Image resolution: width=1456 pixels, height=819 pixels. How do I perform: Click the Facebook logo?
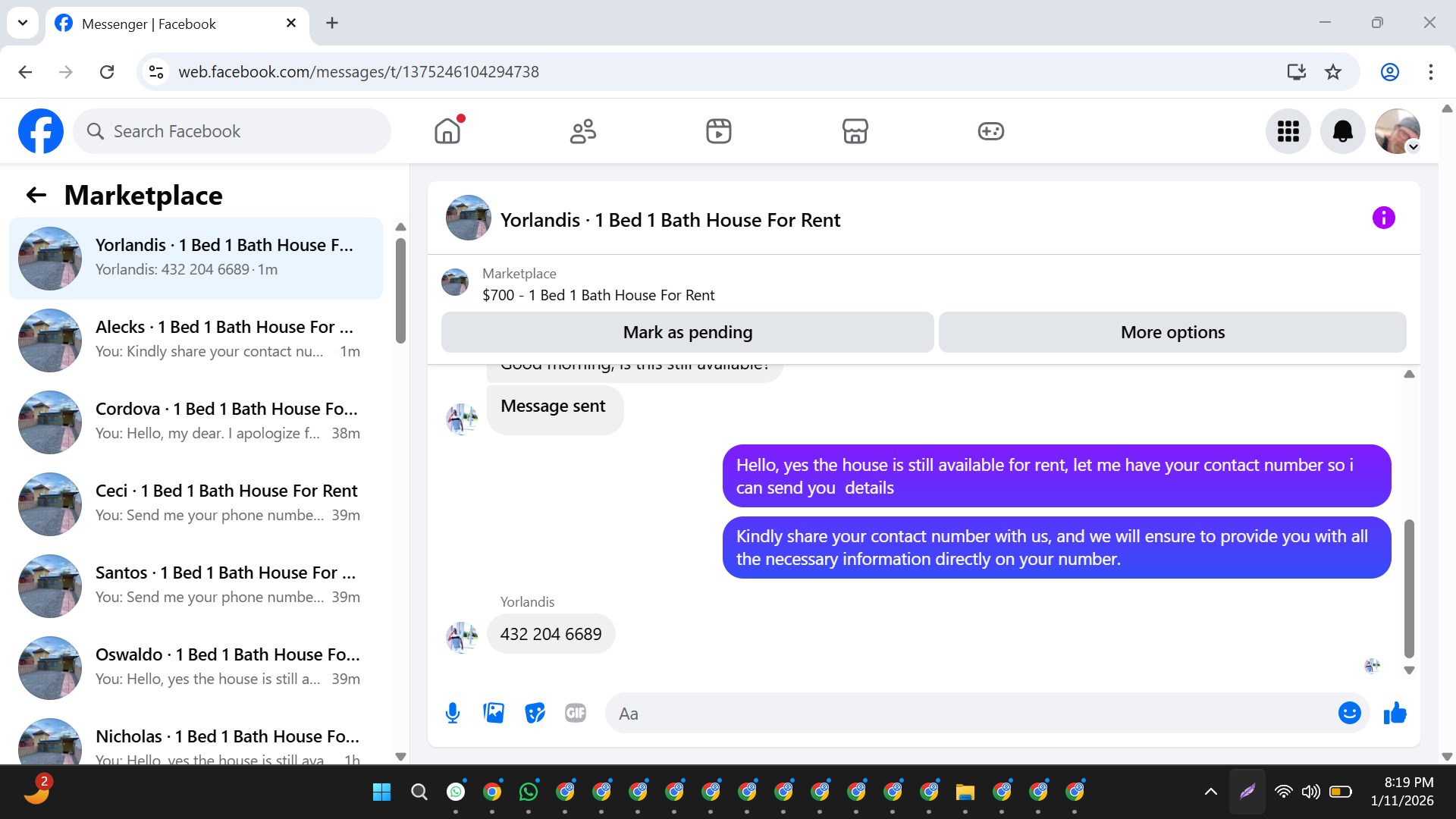41,131
